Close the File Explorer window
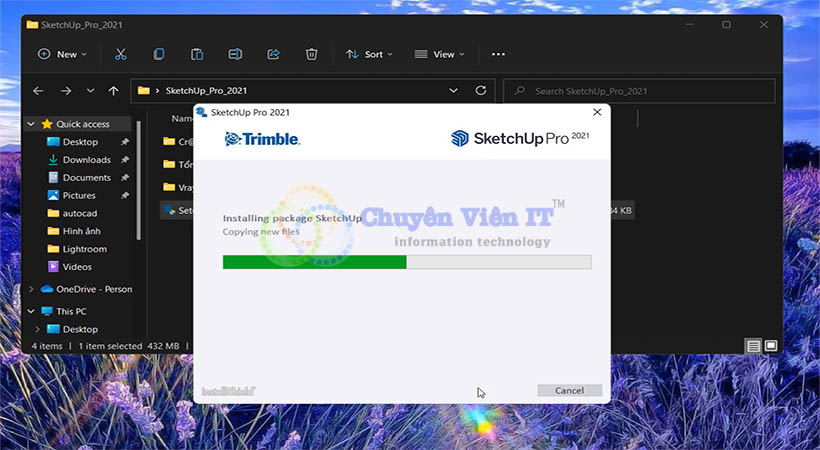Viewport: 820px width, 450px height. pos(764,25)
